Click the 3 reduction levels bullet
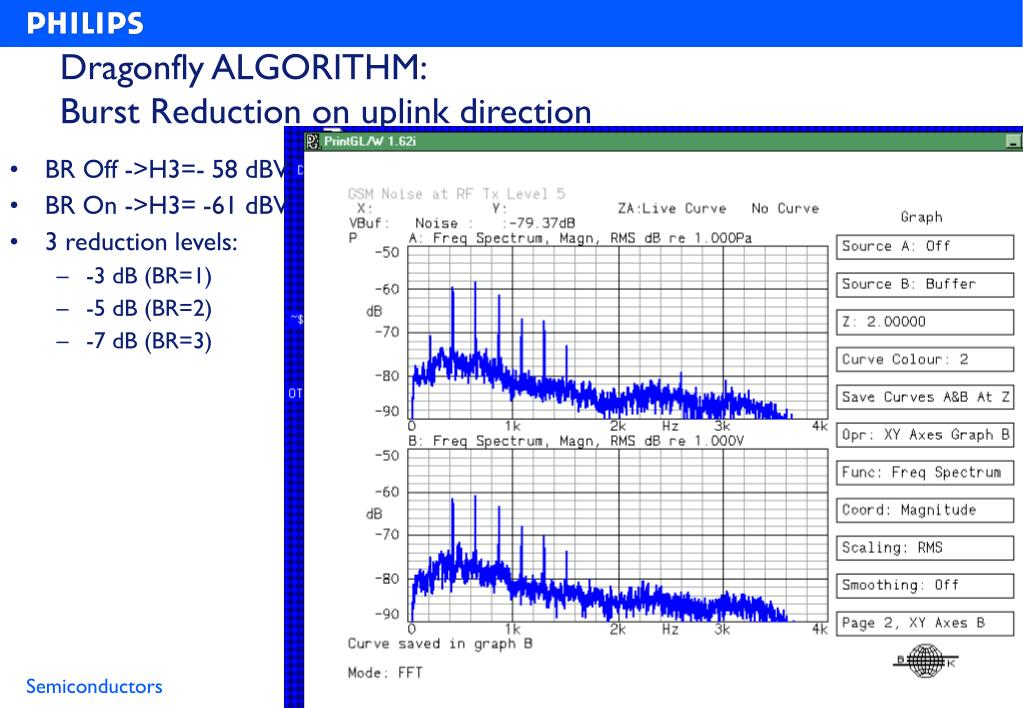Screen dimensions: 1023x708 point(141,243)
